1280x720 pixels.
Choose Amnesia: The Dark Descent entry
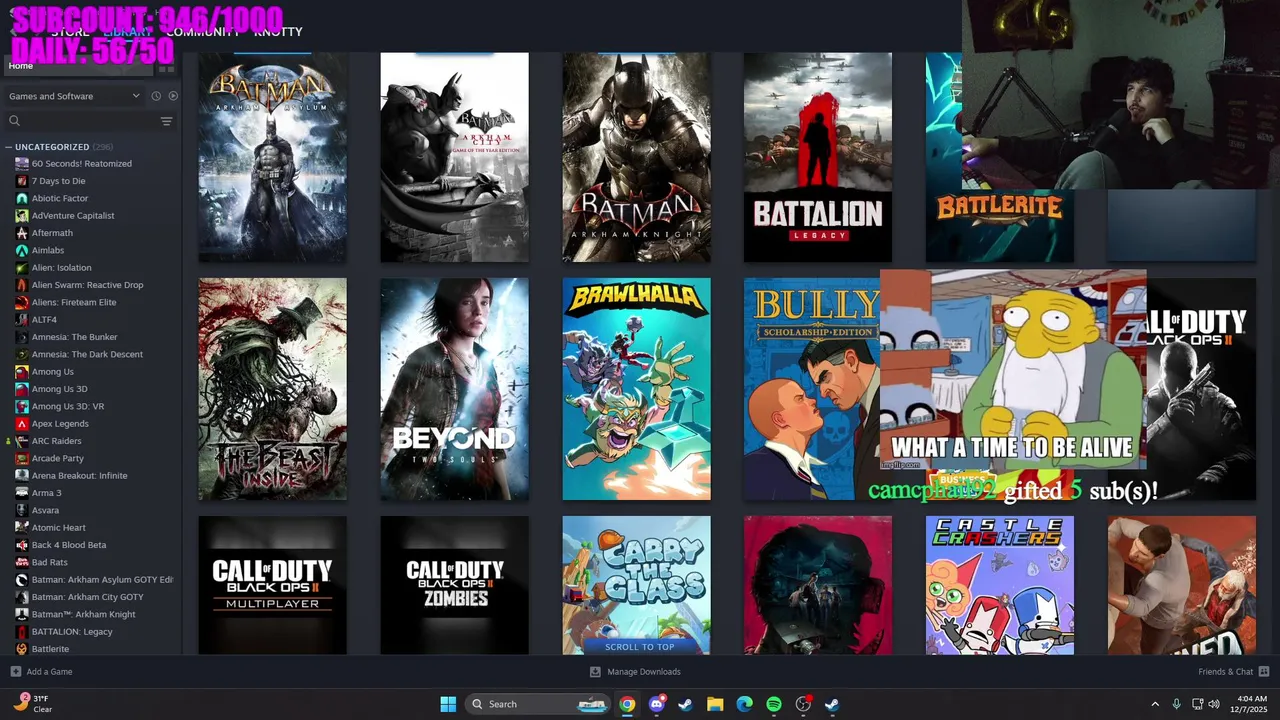pos(87,354)
